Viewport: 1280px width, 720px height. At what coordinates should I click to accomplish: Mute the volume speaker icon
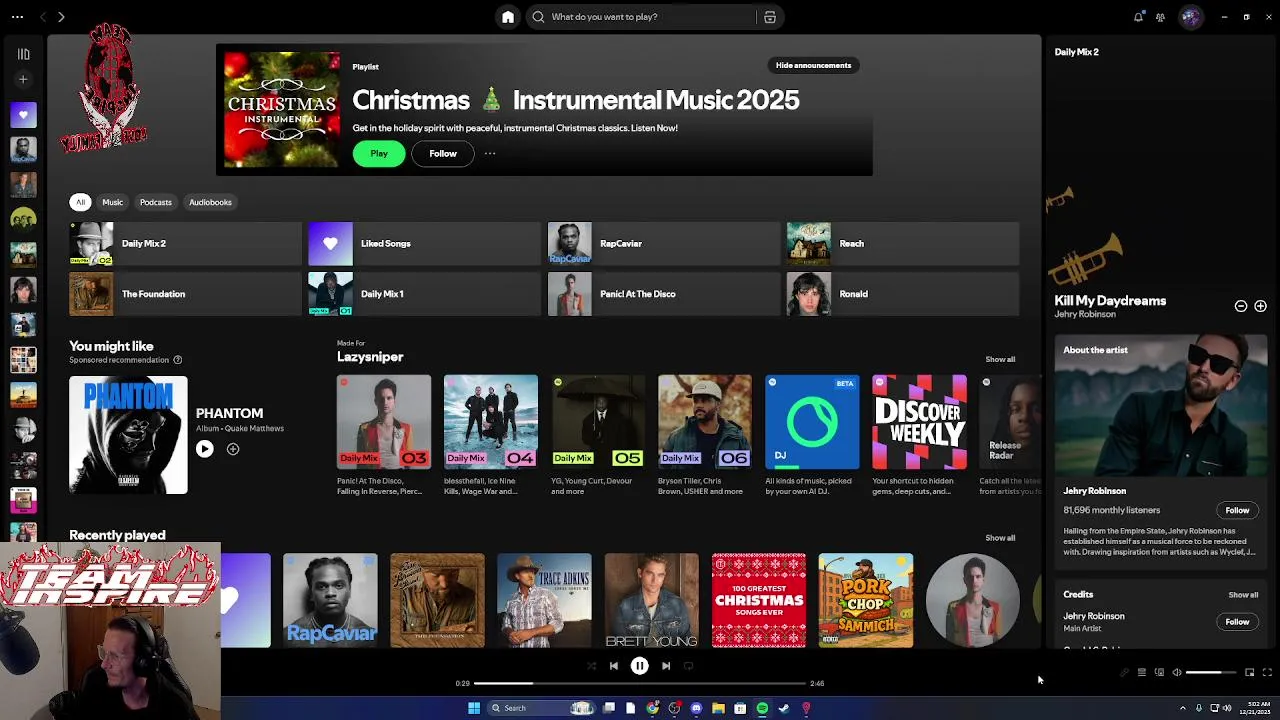point(1177,673)
